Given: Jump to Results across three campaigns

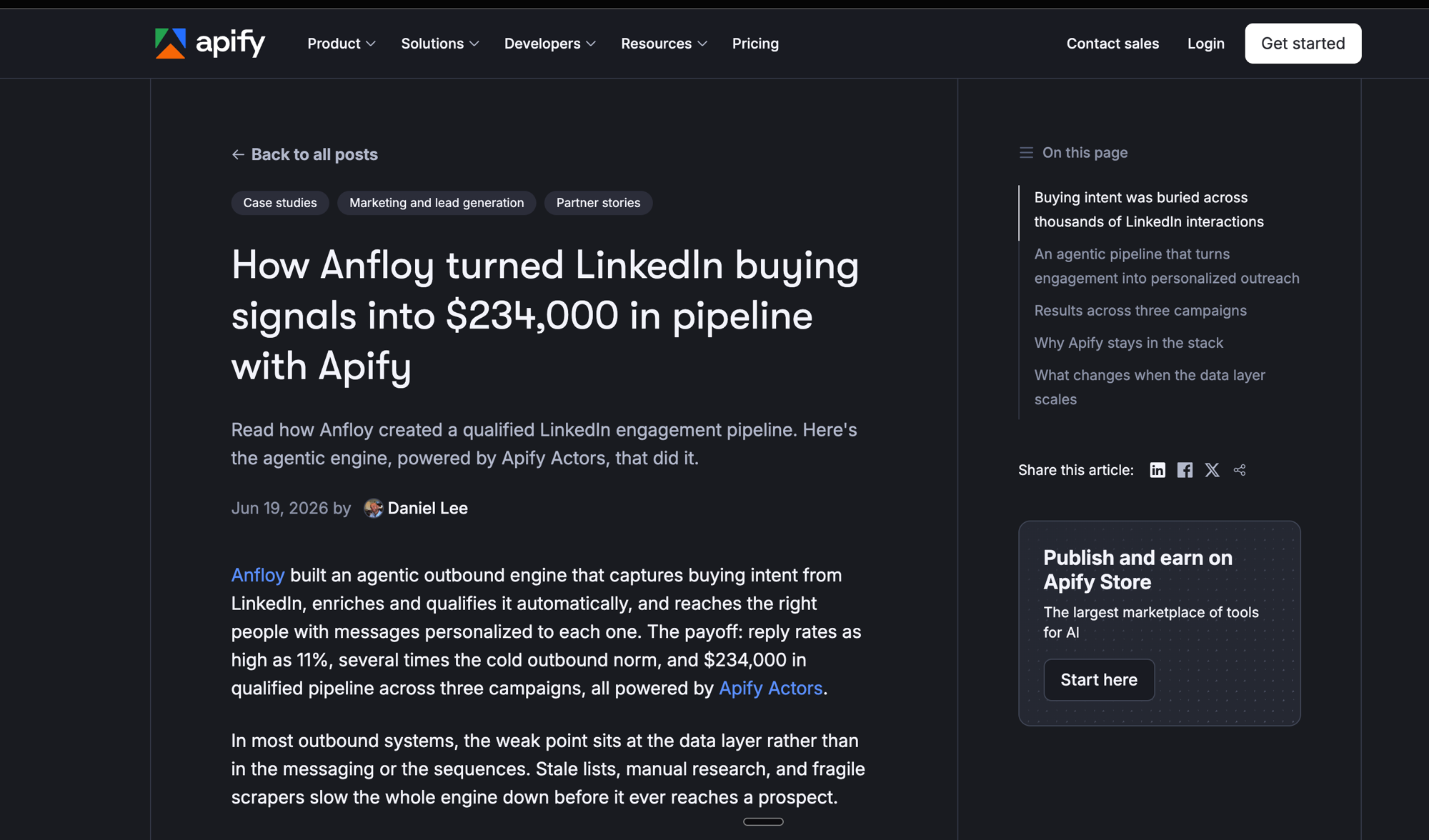Looking at the screenshot, I should [x=1140, y=311].
